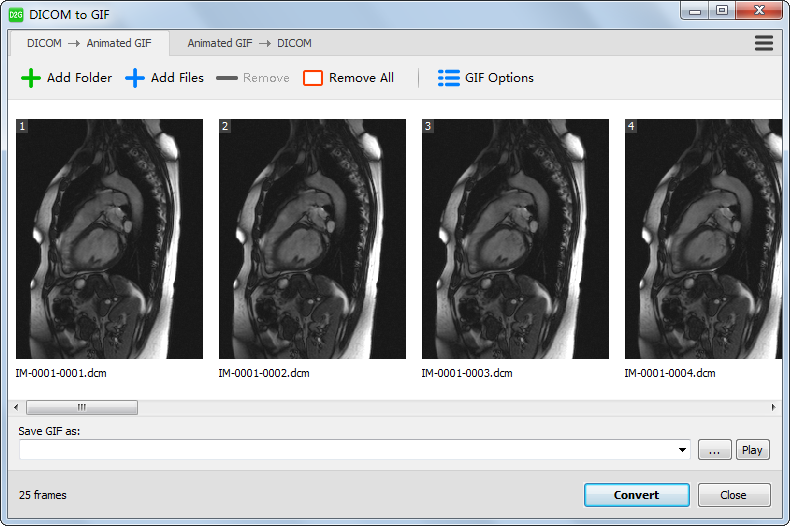Click the blue Add Files plus icon
The width and height of the screenshot is (790, 526).
coord(135,78)
